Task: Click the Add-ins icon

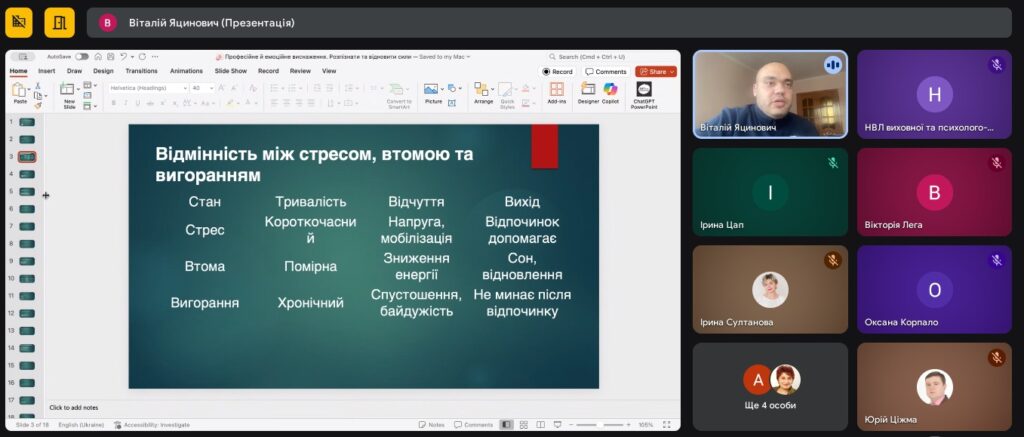Action: click(x=556, y=90)
